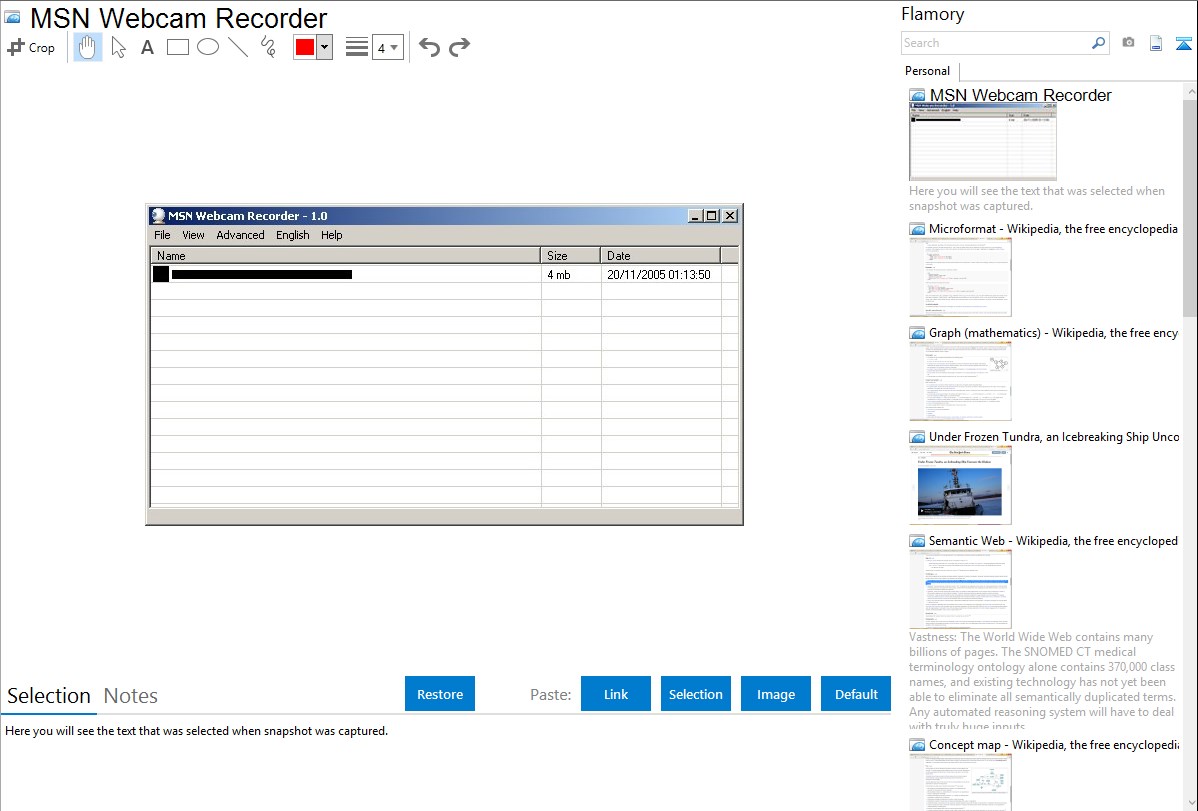Minimize the MSN Webcam Recorder window
This screenshot has height=811, width=1198.
(695, 216)
